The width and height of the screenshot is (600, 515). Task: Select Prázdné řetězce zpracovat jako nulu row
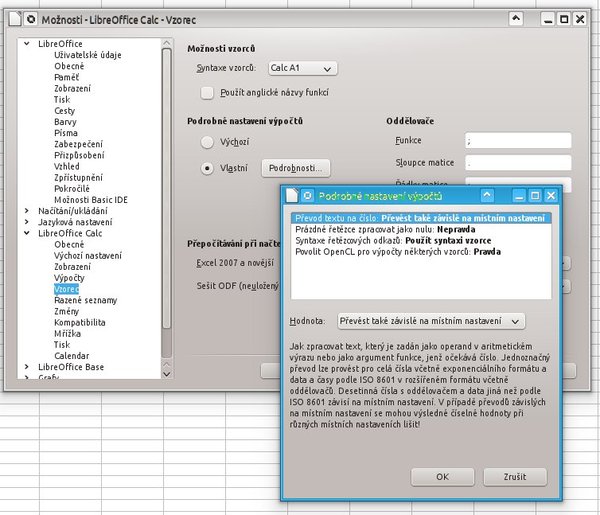point(421,229)
